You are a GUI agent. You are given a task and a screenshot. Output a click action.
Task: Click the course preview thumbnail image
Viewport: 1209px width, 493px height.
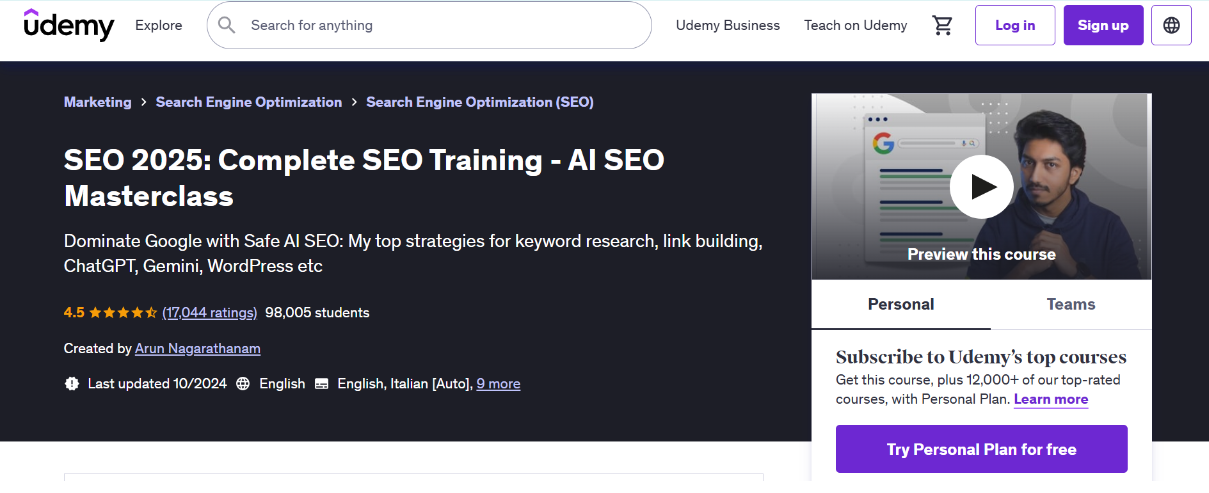tap(981, 187)
